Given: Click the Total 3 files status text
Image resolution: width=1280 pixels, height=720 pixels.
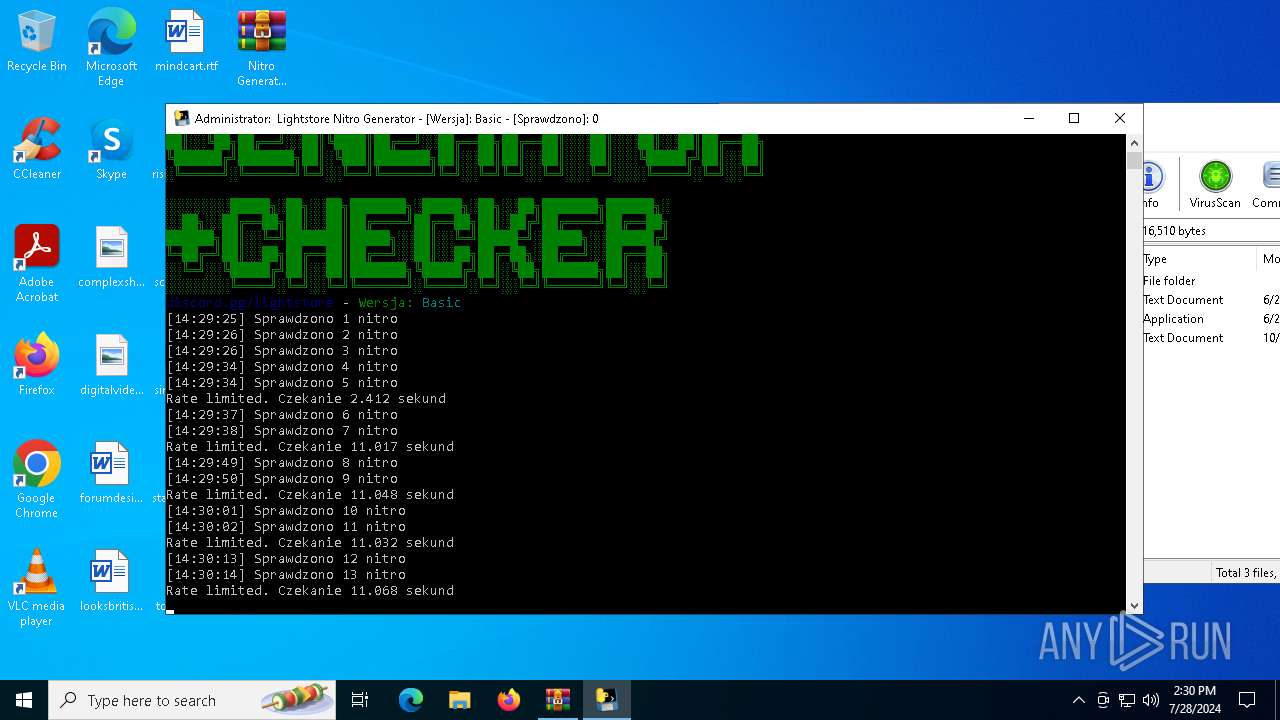Looking at the screenshot, I should (x=1245, y=573).
